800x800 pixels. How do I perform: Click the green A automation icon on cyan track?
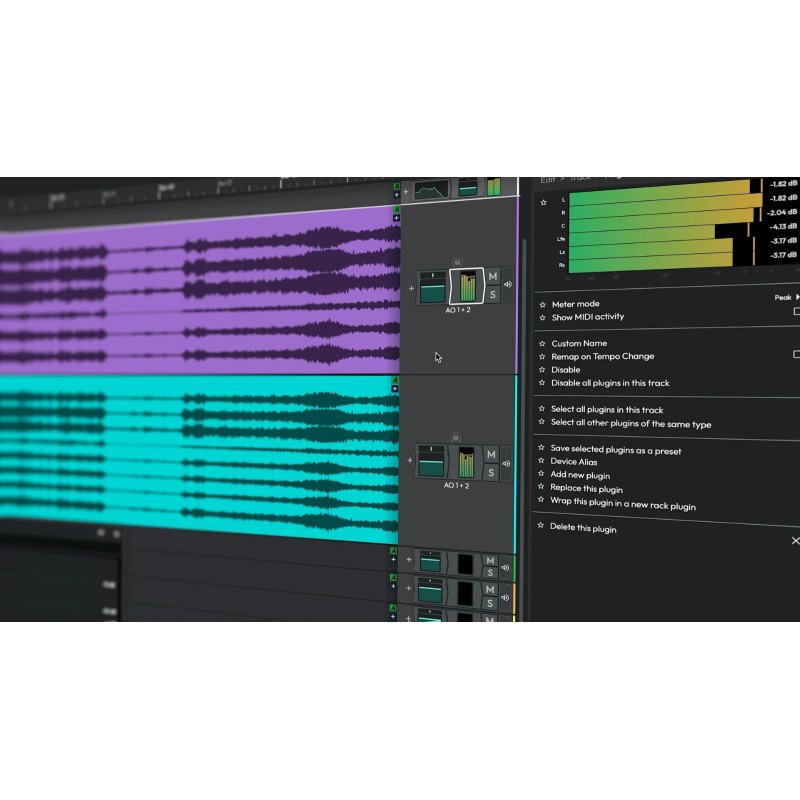click(394, 381)
